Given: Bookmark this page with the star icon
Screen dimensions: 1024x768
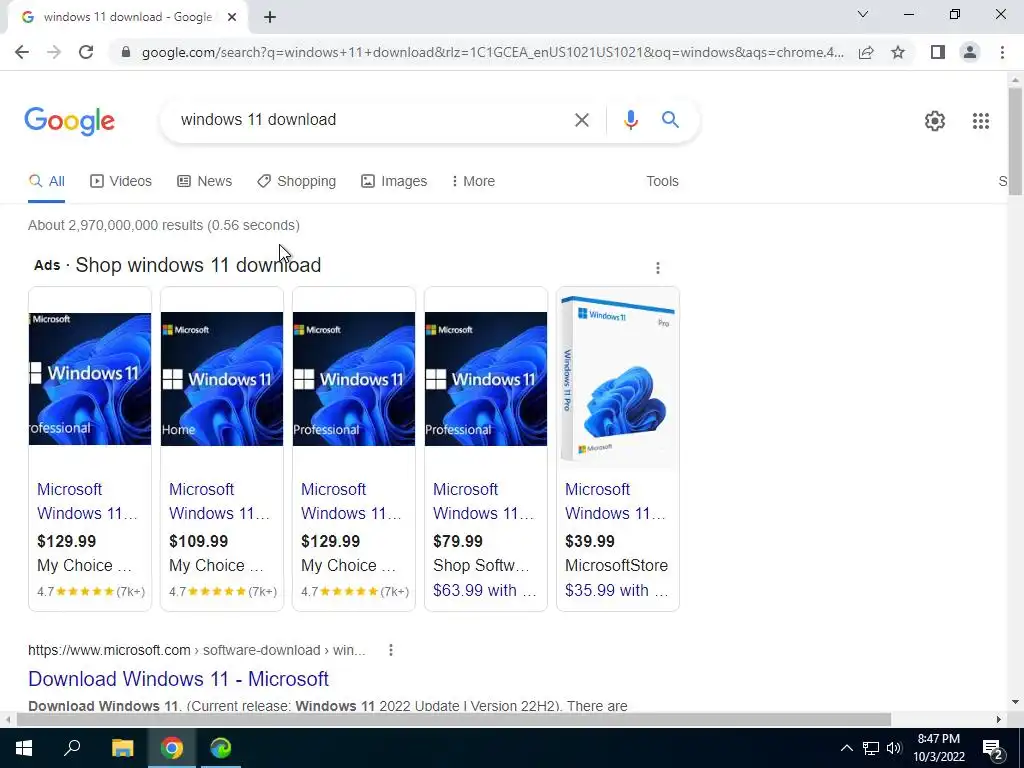Looking at the screenshot, I should pyautogui.click(x=898, y=52).
